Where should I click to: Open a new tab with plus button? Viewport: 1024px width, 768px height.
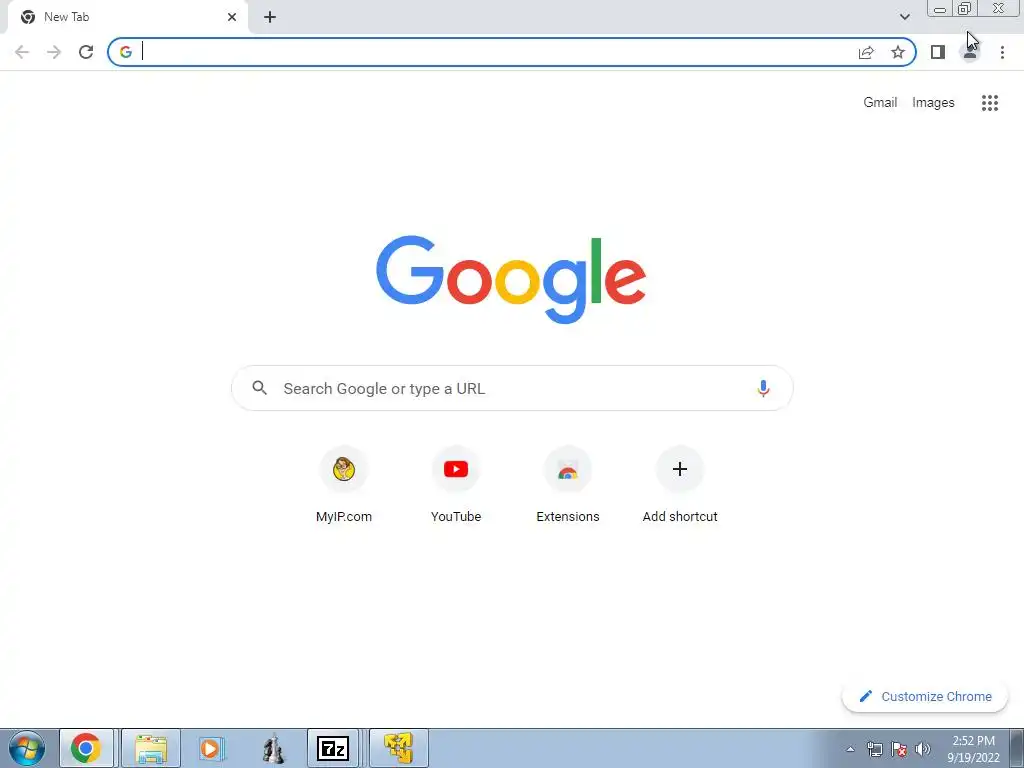[270, 17]
